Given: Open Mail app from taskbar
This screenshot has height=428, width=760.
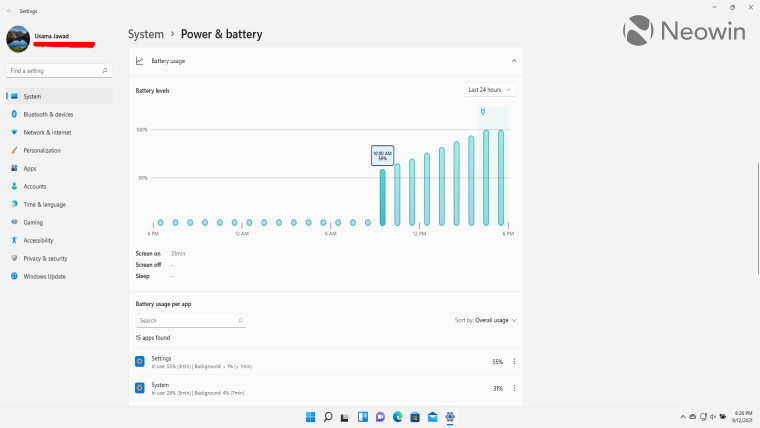Looking at the screenshot, I should click(432, 417).
